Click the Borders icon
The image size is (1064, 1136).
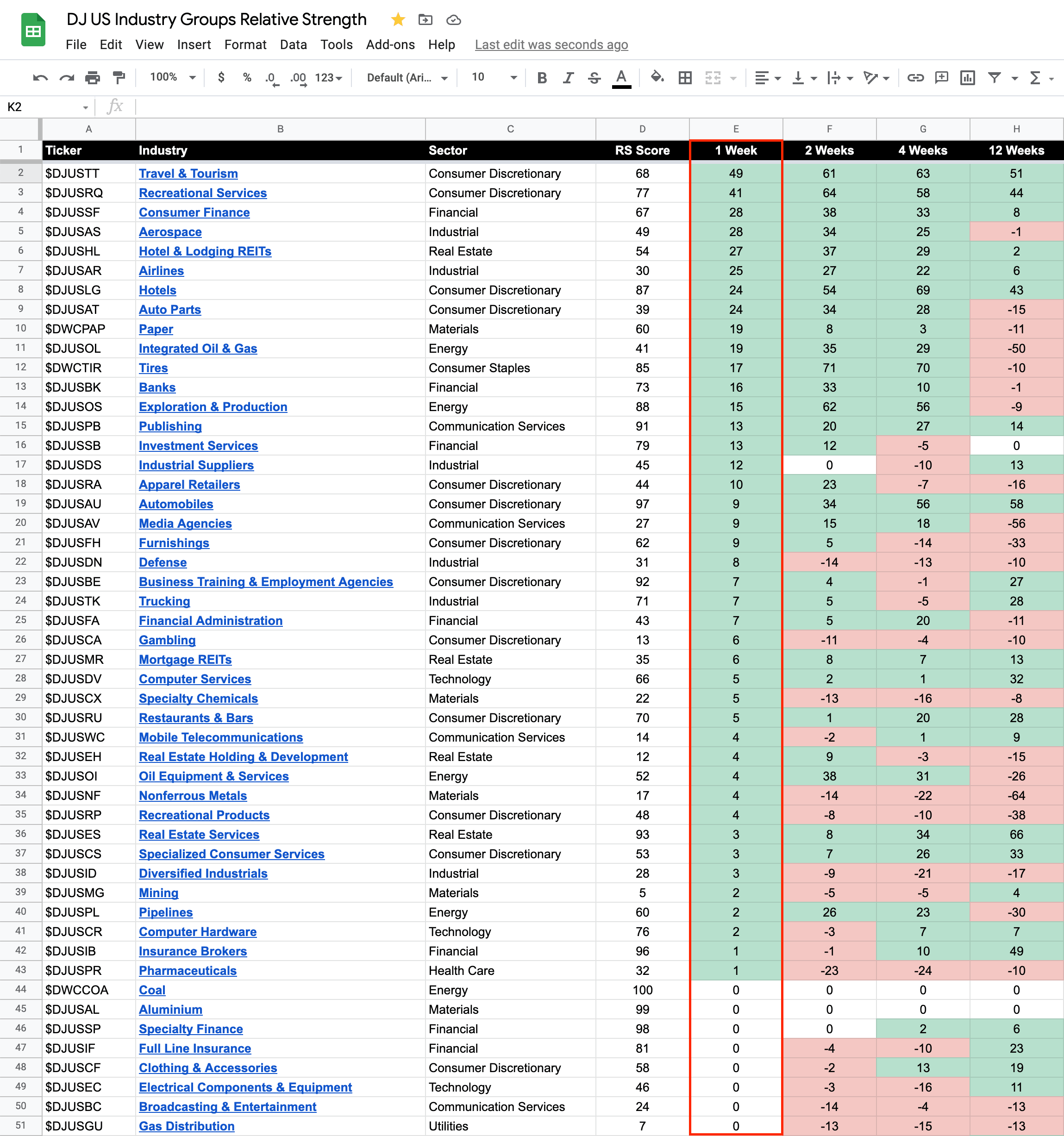click(x=685, y=78)
